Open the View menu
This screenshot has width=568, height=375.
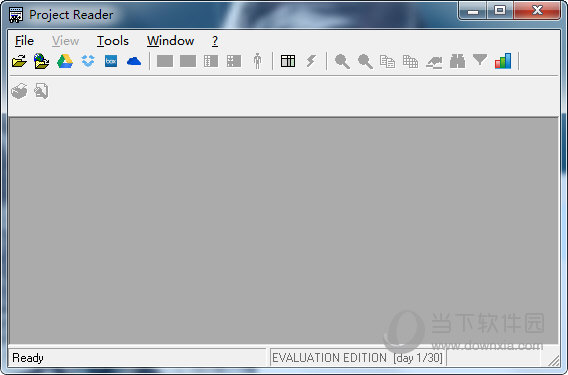coord(65,41)
